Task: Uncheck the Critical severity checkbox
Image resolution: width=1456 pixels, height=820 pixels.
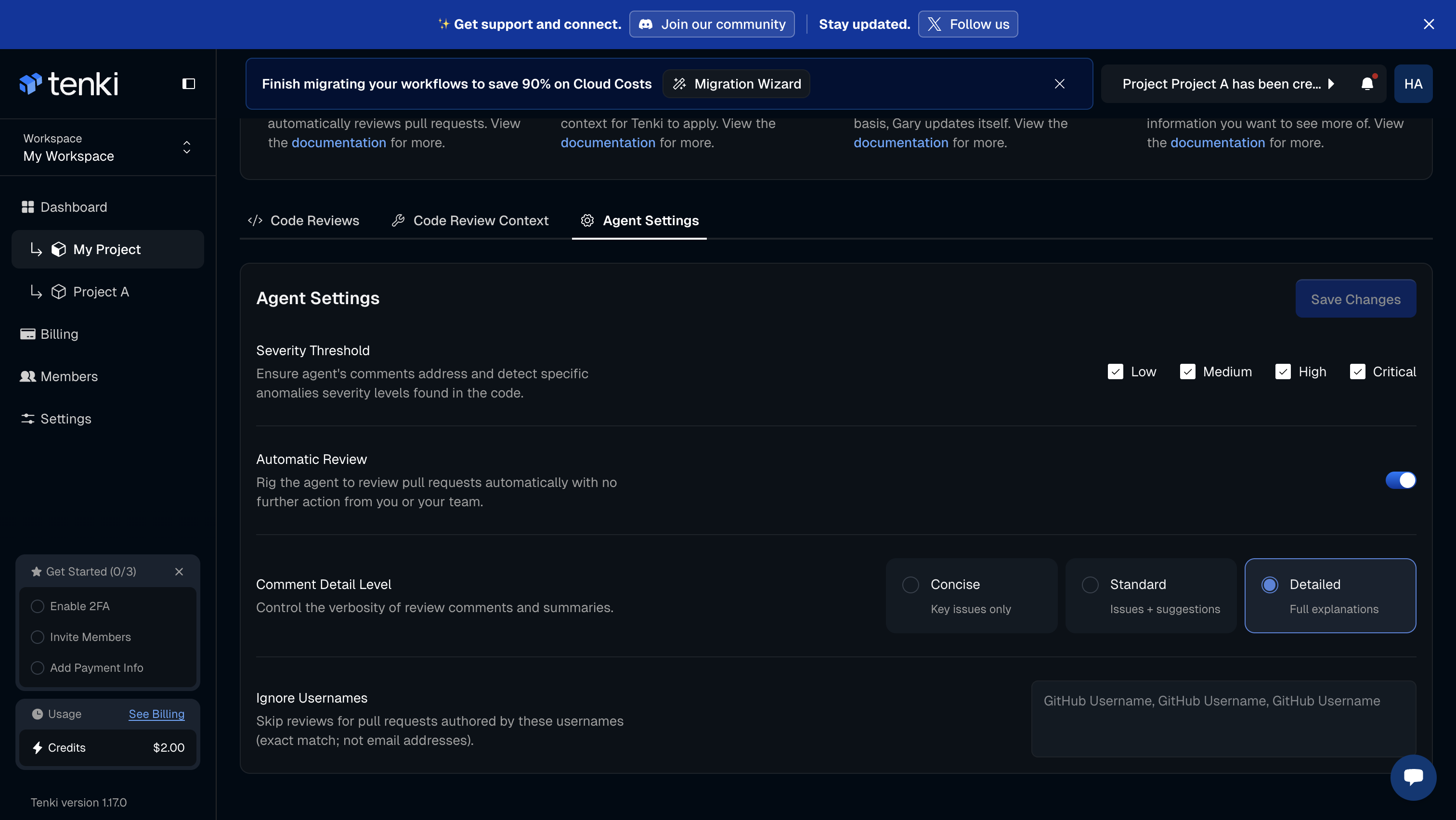Action: tap(1357, 372)
